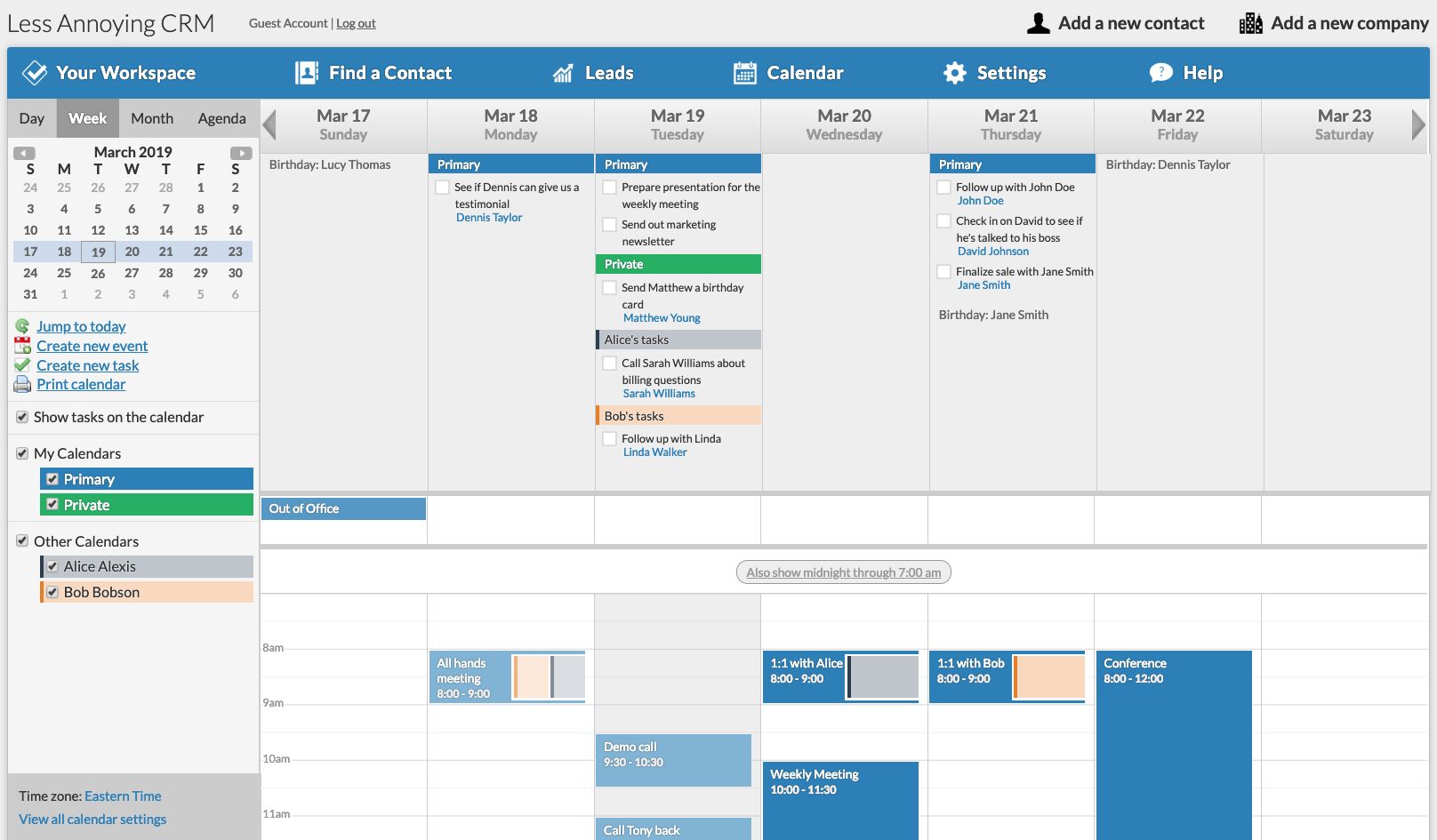Screen dimensions: 1437x840
Task: Open Sarah Williams contact link
Action: point(659,394)
